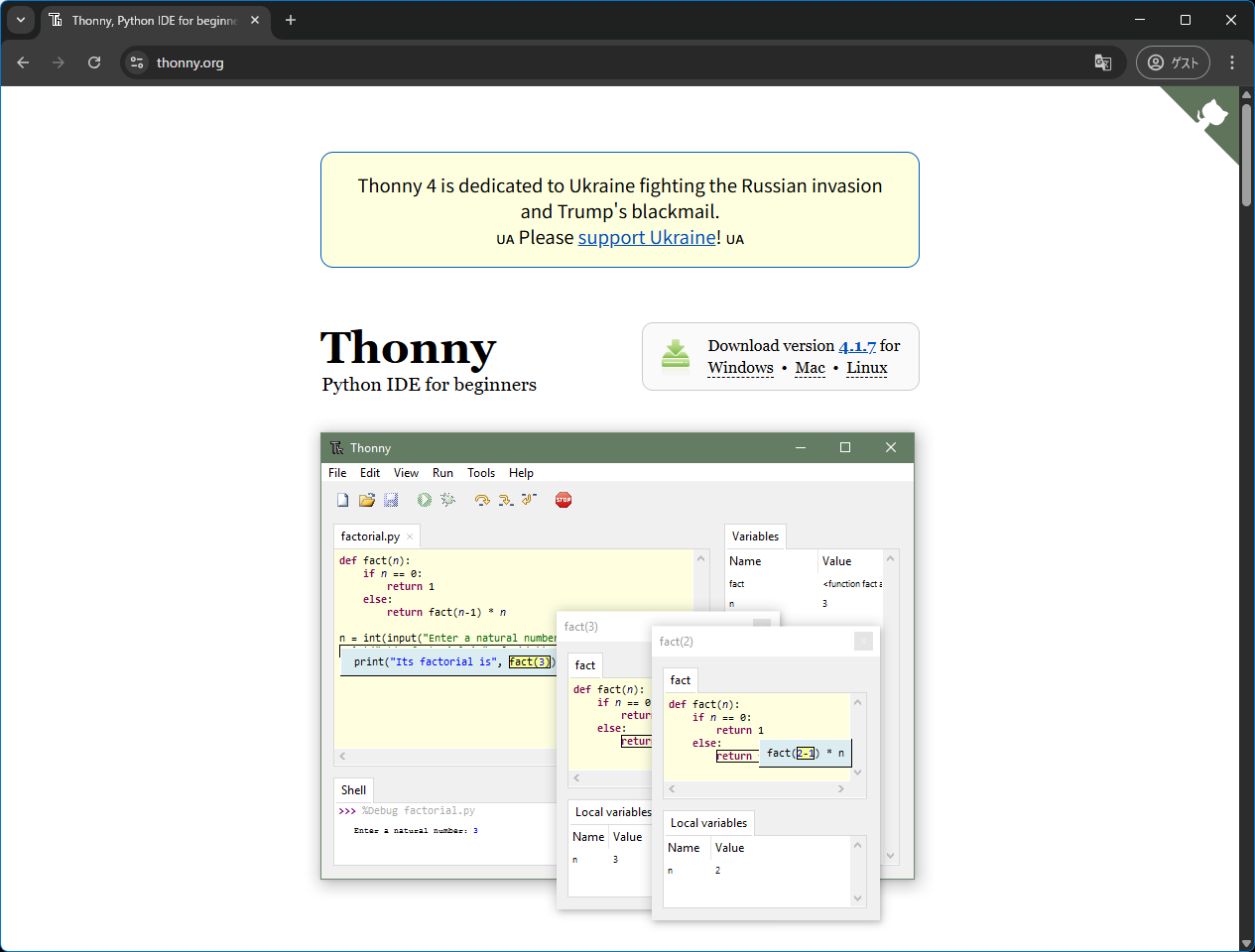Open the View menu in Thonny

406,473
